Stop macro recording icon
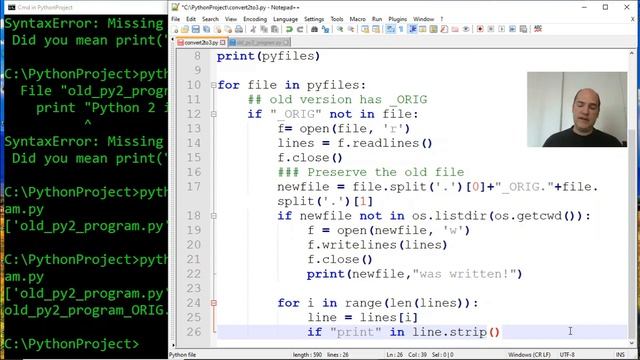Screen dimensions: 640x360 coord(491,29)
